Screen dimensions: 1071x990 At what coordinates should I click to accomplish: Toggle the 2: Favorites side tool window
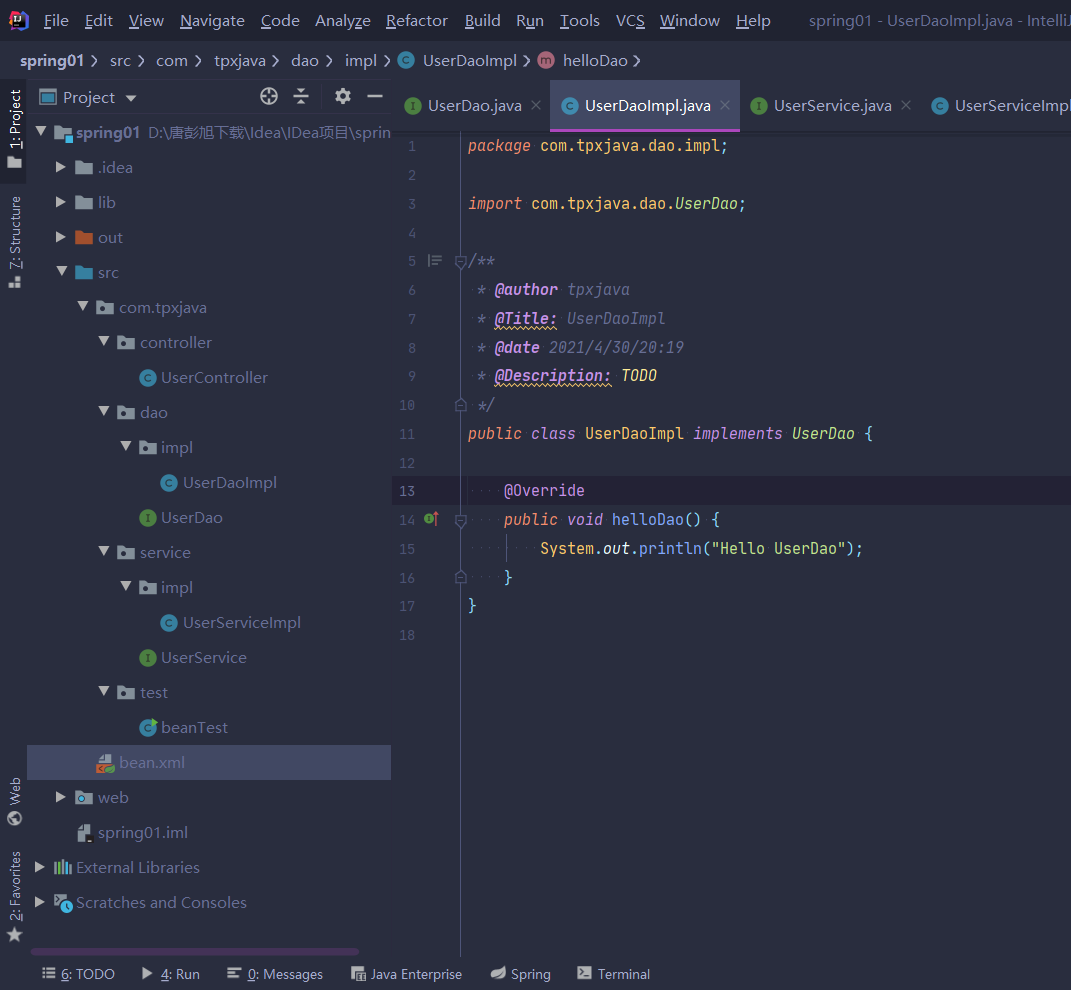click(14, 896)
